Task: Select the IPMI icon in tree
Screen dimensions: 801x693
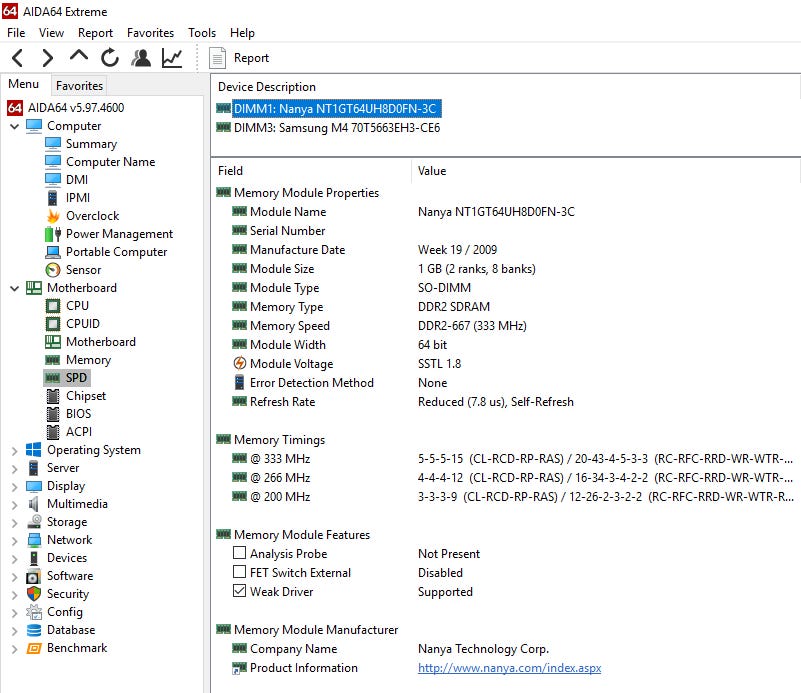Action: click(53, 198)
